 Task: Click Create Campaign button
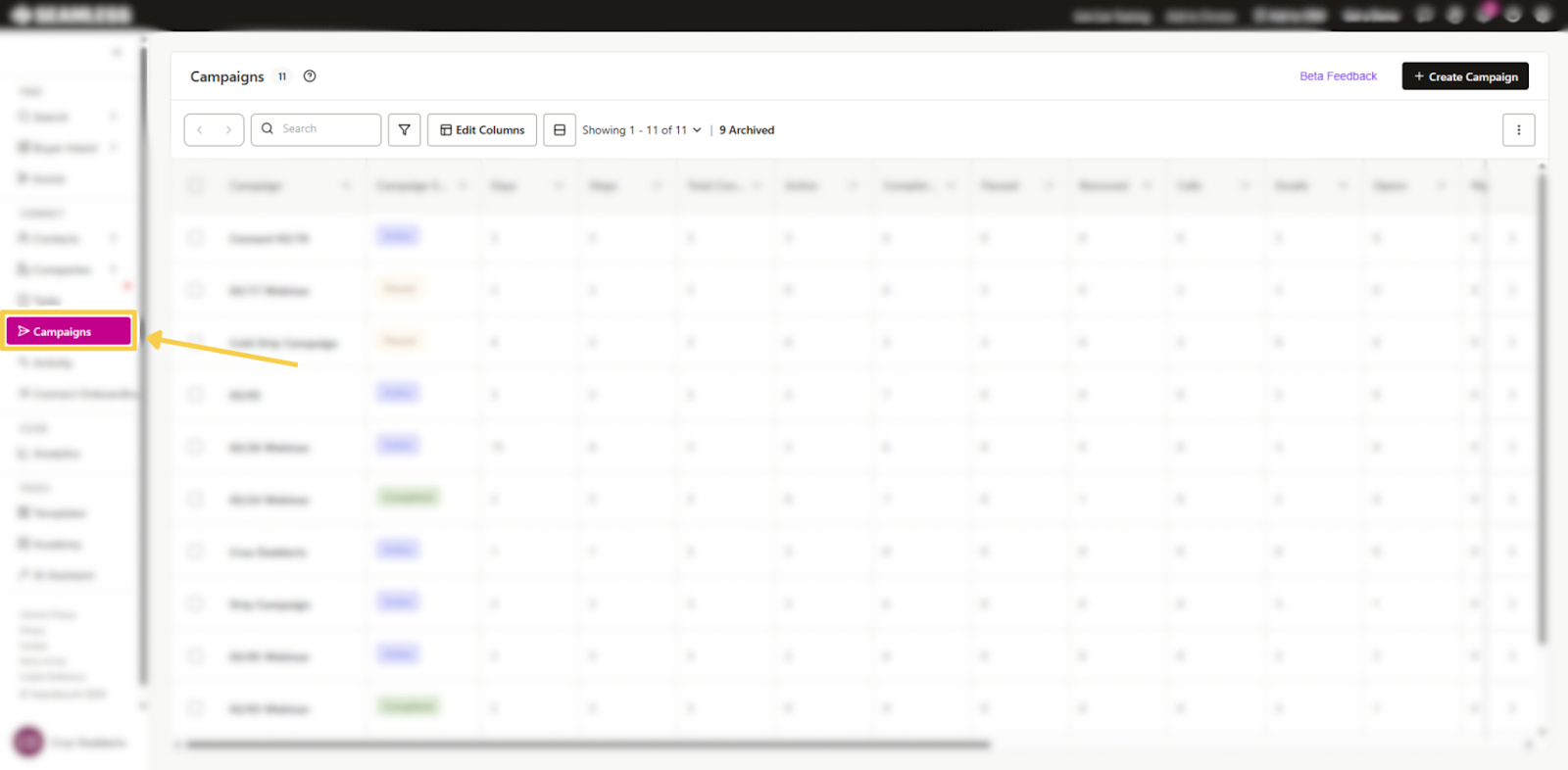[x=1465, y=76]
